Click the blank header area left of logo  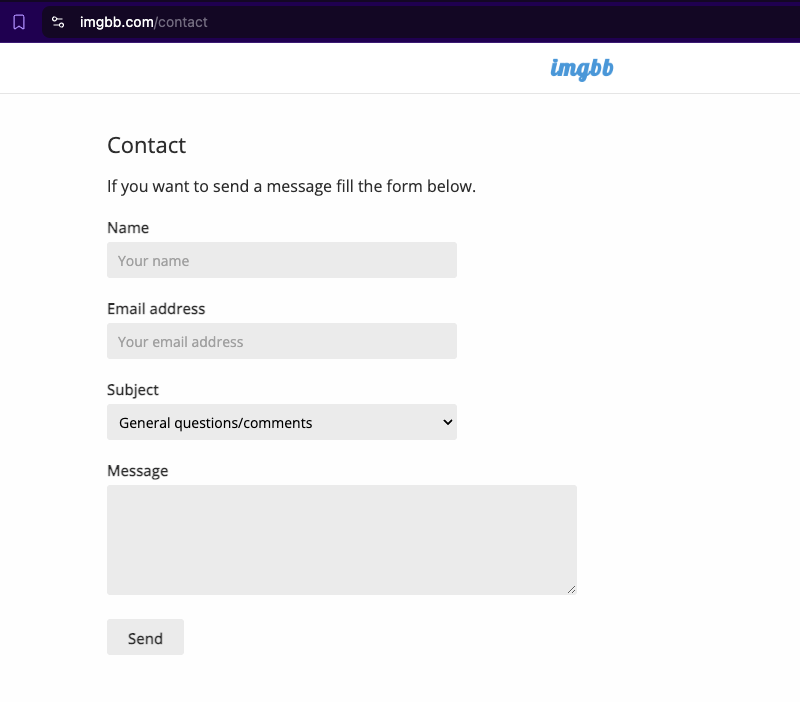(x=276, y=68)
